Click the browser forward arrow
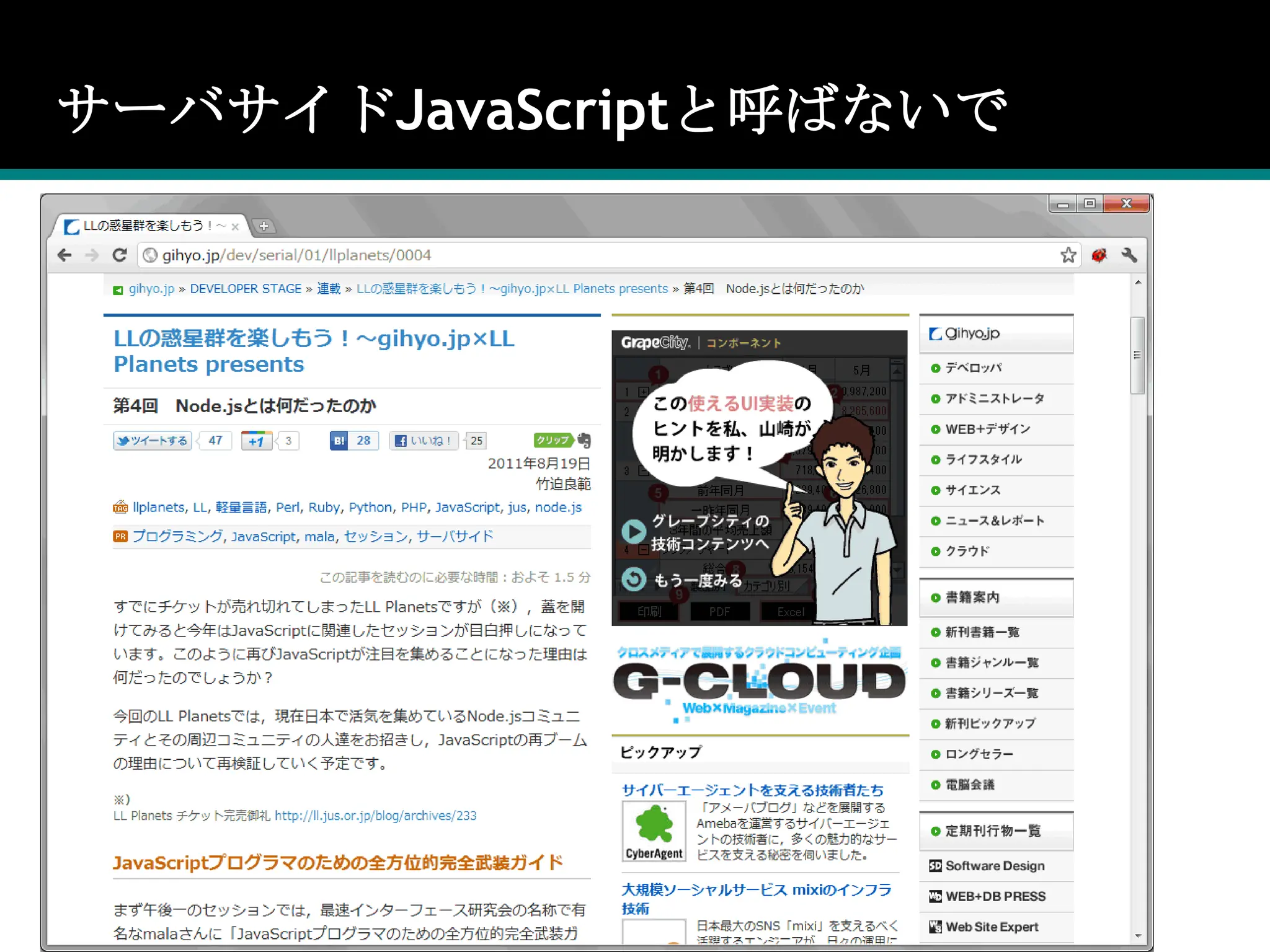This screenshot has height=952, width=1270. point(92,255)
